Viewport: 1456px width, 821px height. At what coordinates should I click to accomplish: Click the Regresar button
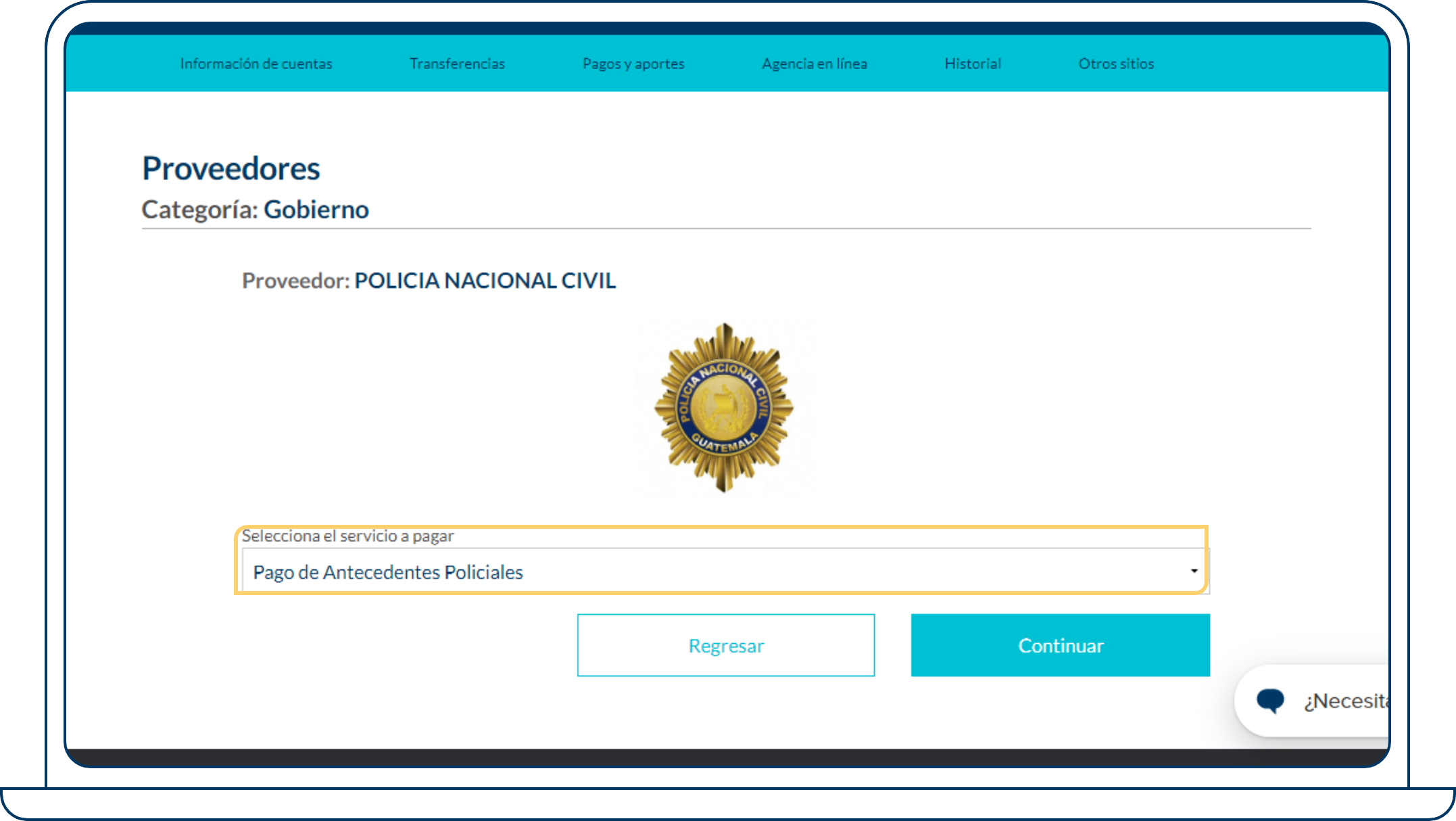click(x=726, y=645)
